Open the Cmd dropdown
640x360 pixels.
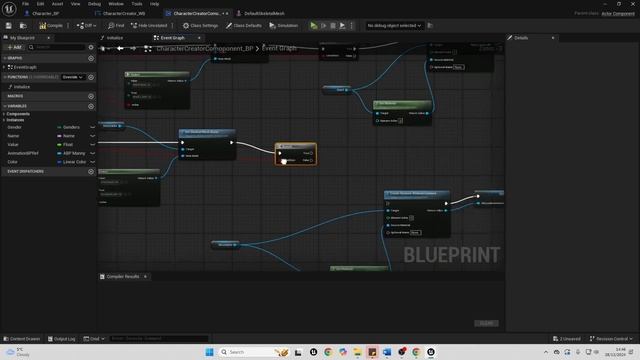coord(94,339)
